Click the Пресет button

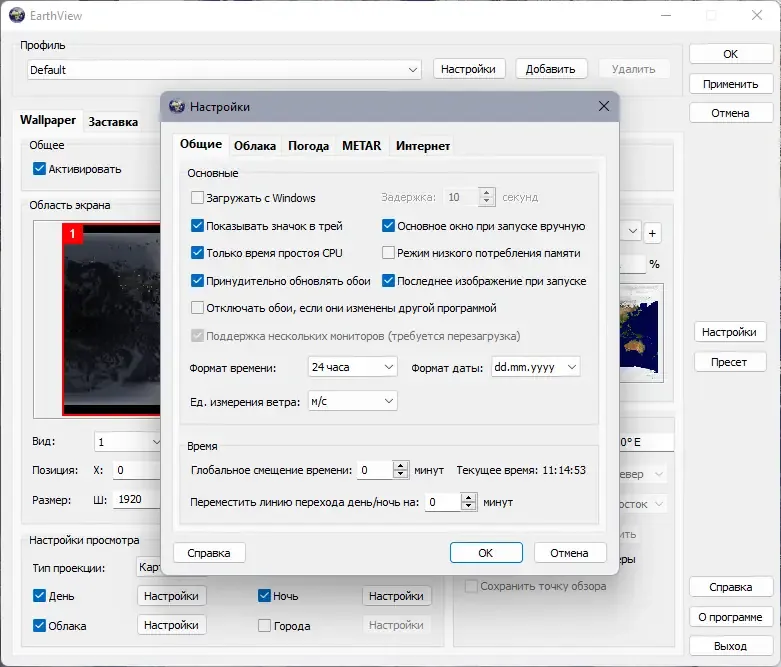pos(729,362)
